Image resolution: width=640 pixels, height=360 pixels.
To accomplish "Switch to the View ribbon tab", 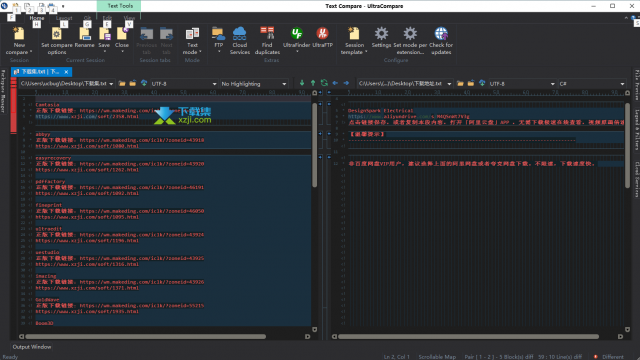I will point(129,18).
